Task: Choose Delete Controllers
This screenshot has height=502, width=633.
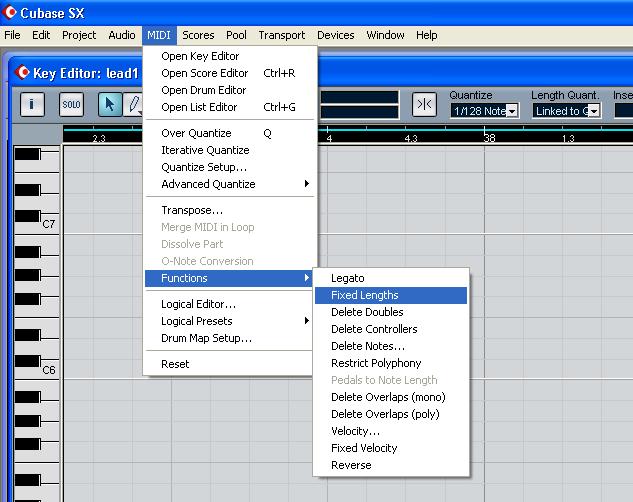Action: pyautogui.click(x=391, y=329)
